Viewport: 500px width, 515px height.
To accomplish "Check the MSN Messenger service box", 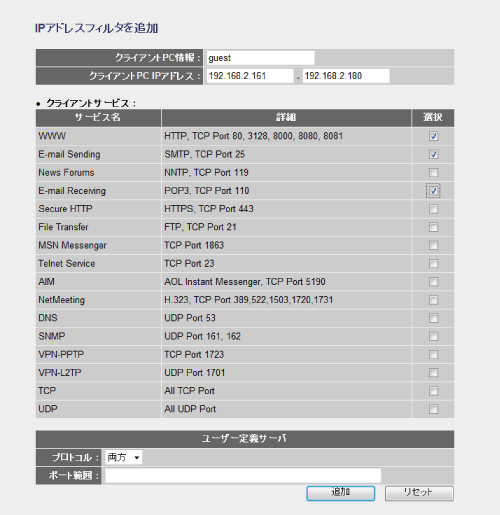I will pos(433,245).
